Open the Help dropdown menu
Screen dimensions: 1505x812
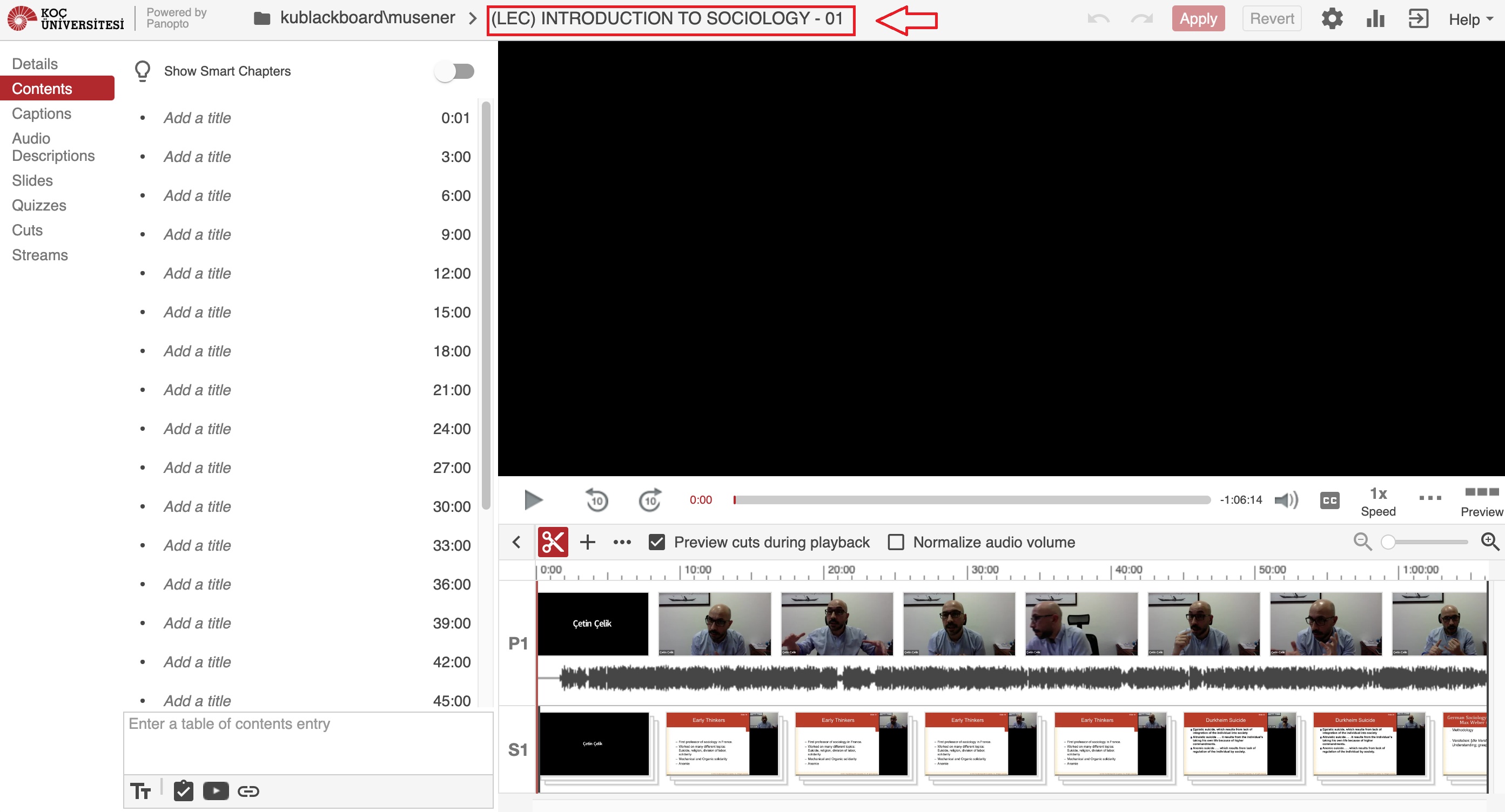(x=1470, y=19)
